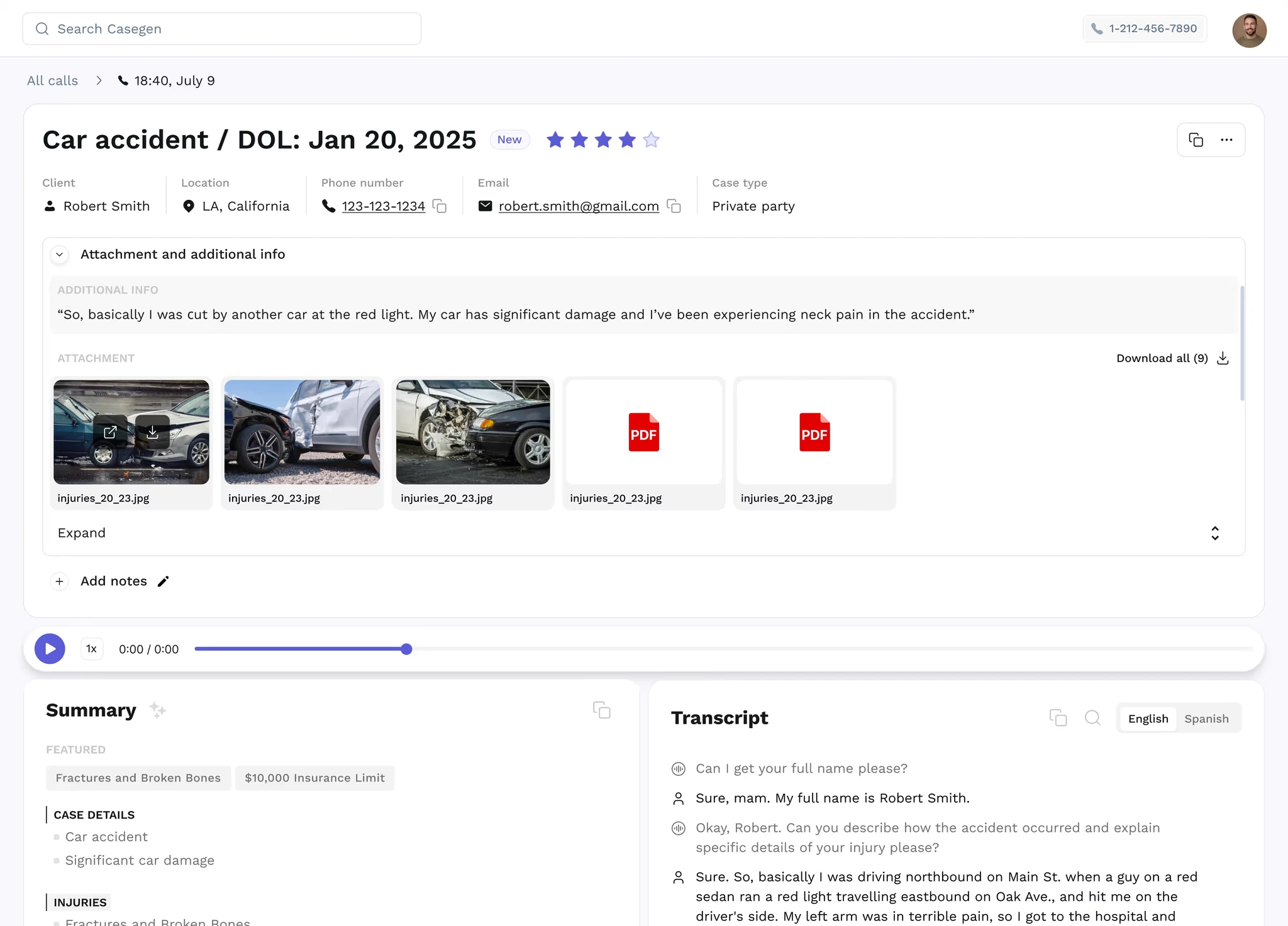The width and height of the screenshot is (1288, 926).
Task: Search within the transcript
Action: click(1092, 718)
